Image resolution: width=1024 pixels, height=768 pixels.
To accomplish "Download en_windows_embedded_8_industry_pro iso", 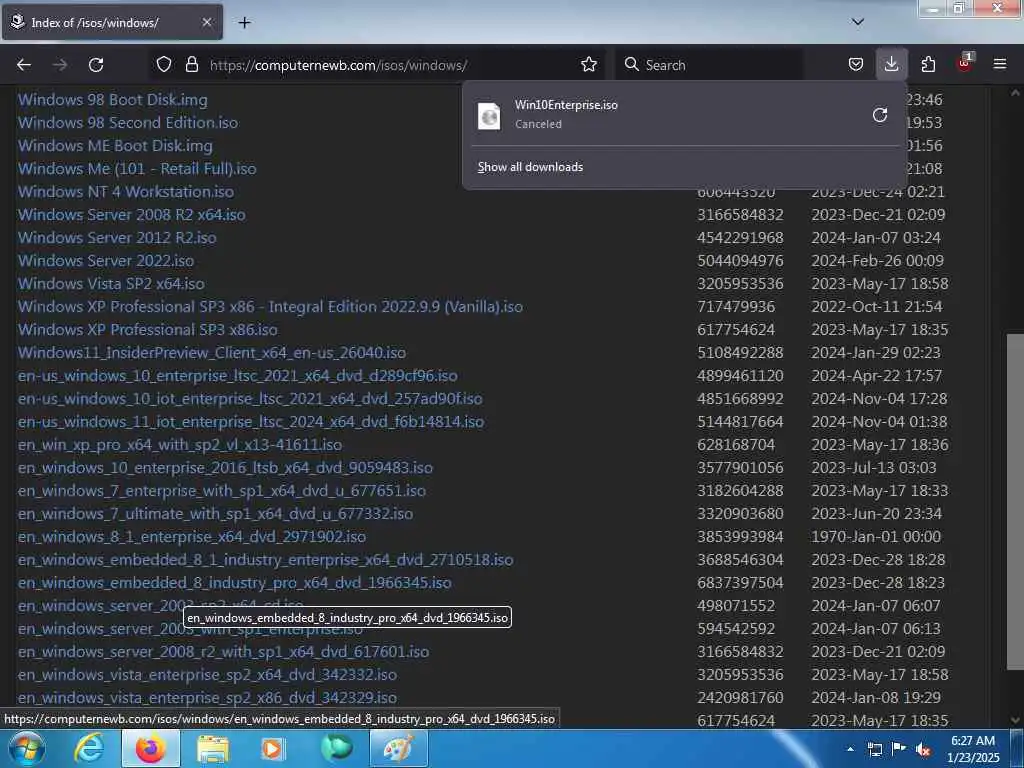I will click(x=234, y=583).
